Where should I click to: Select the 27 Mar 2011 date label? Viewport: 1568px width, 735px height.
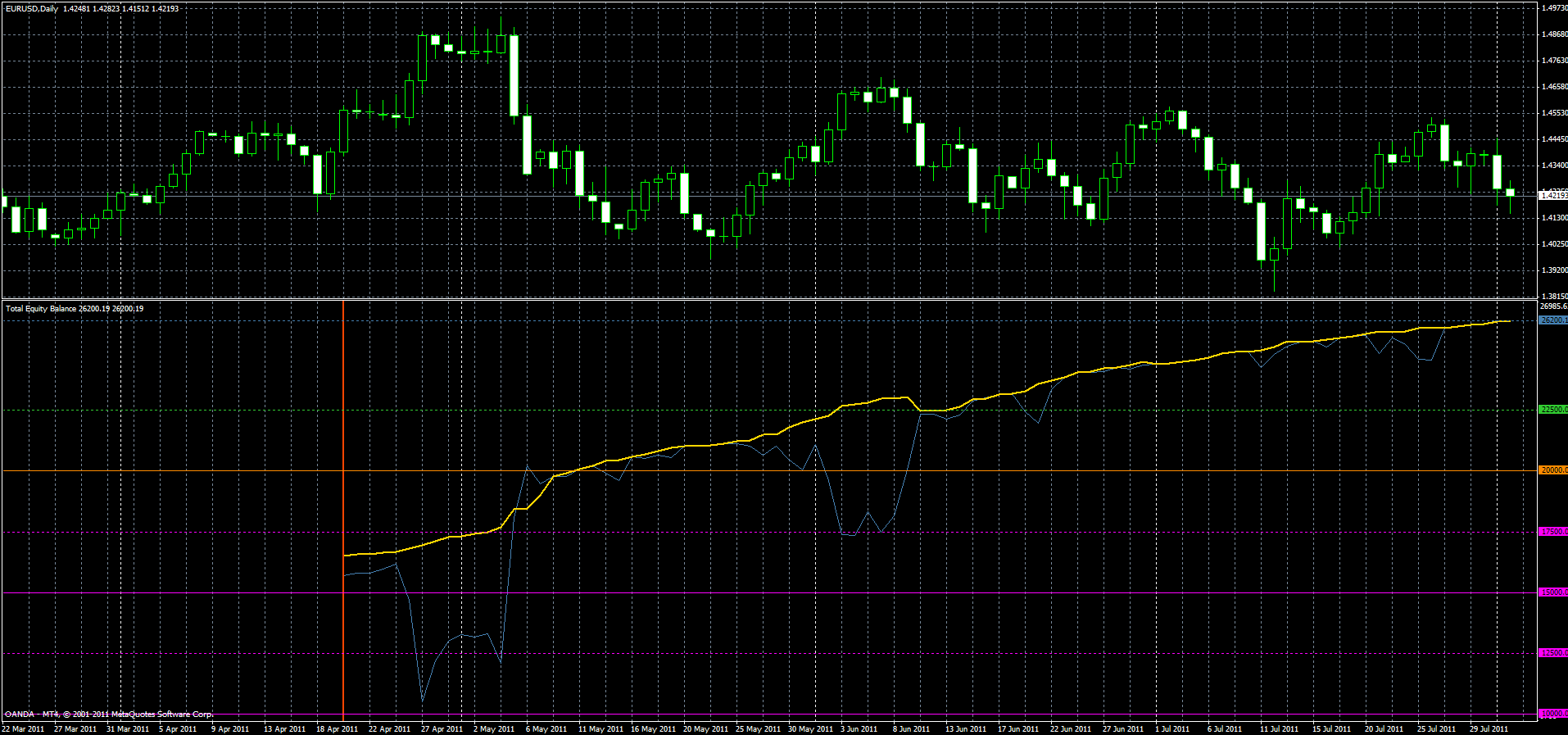[75, 729]
